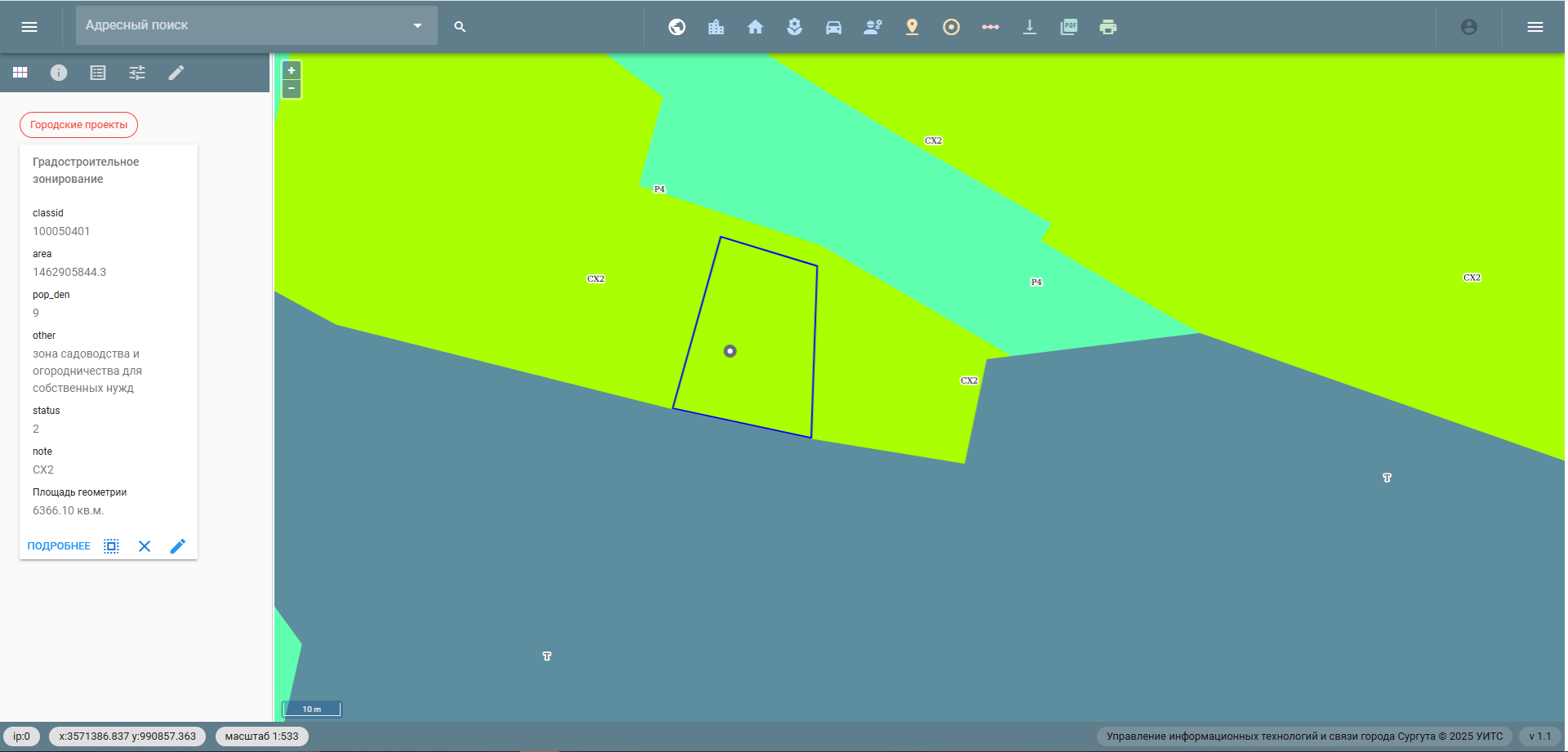1568x752 pixels.
Task: Switch to the info panel tab
Action: (59, 73)
